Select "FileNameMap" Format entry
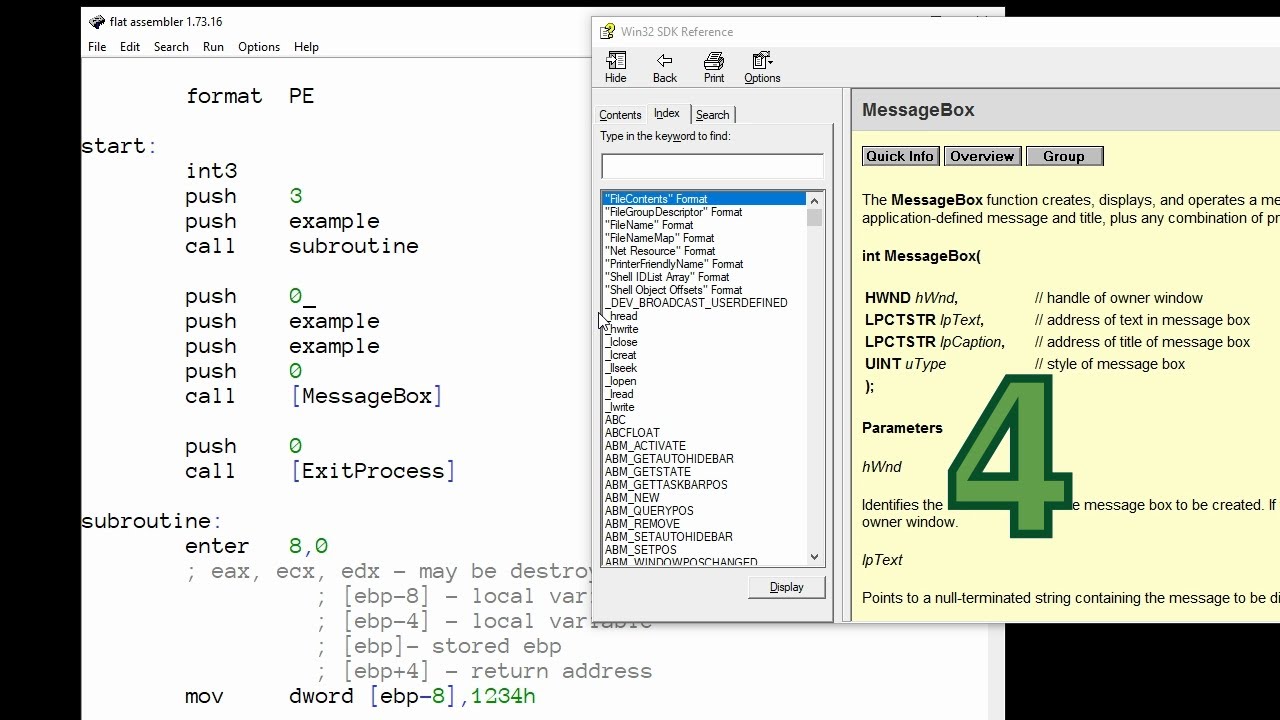This screenshot has width=1280, height=720. pos(659,238)
